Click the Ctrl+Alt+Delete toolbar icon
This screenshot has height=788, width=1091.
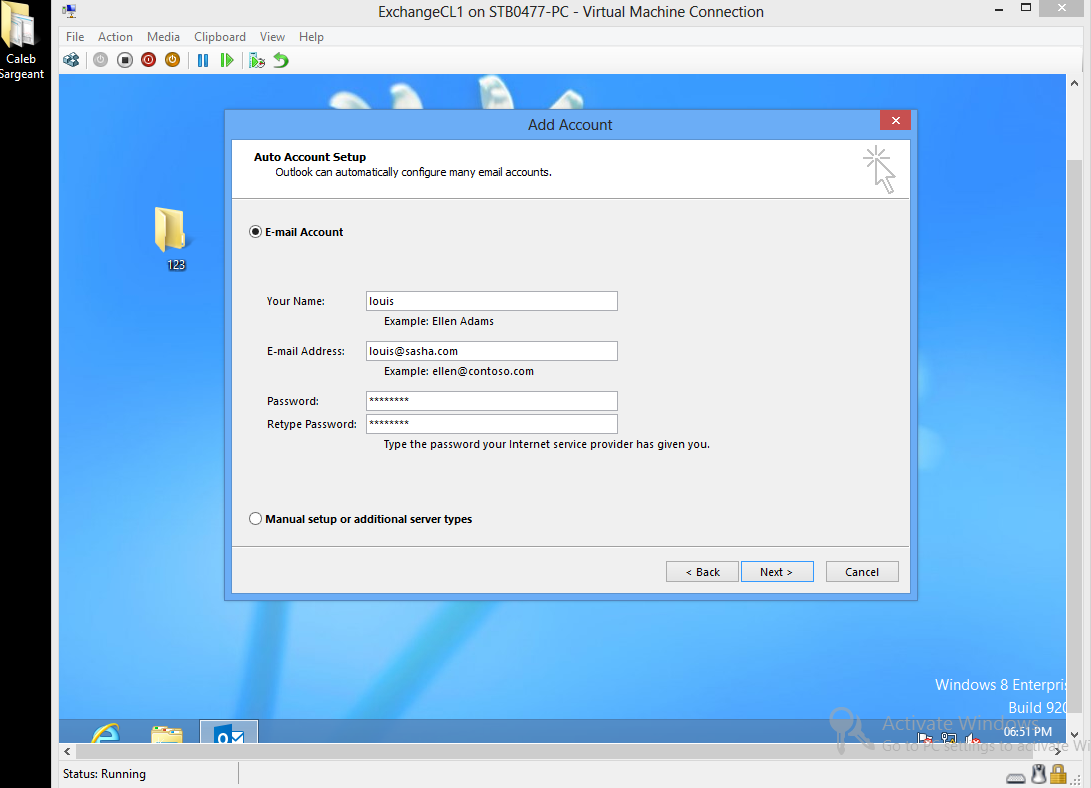coord(71,61)
